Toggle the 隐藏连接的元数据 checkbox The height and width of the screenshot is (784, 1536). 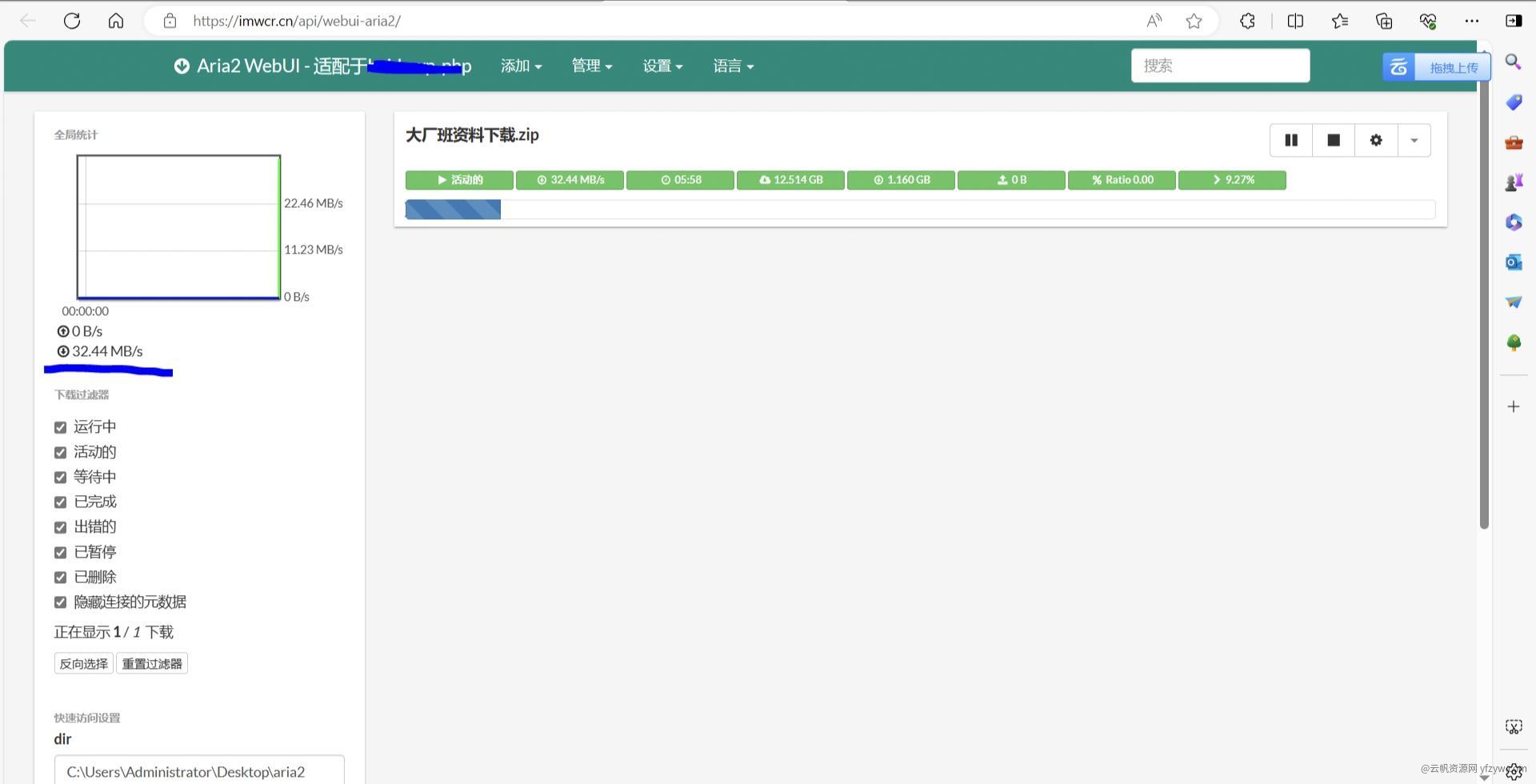coord(60,602)
